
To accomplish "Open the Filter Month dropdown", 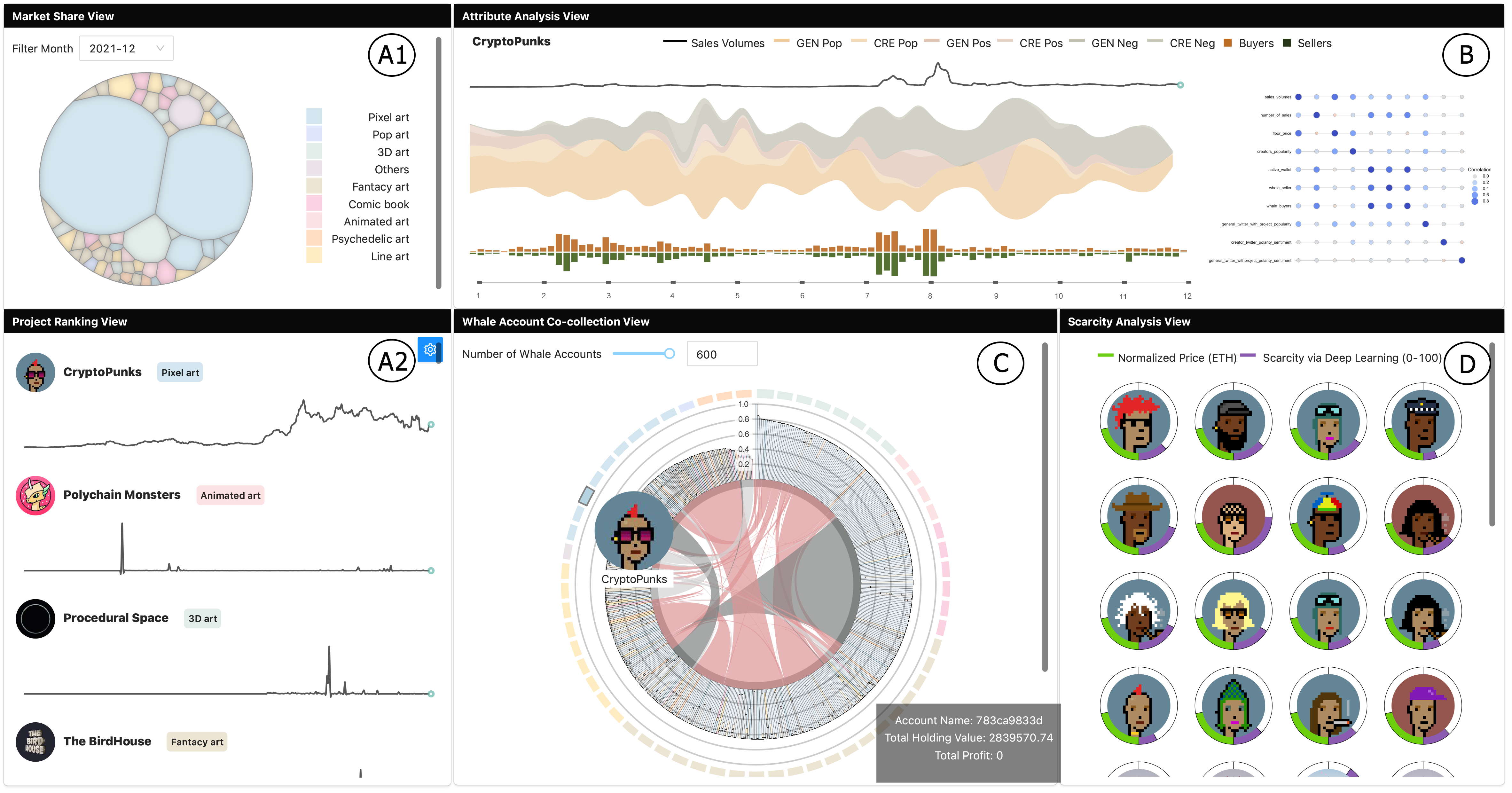I will click(x=126, y=49).
